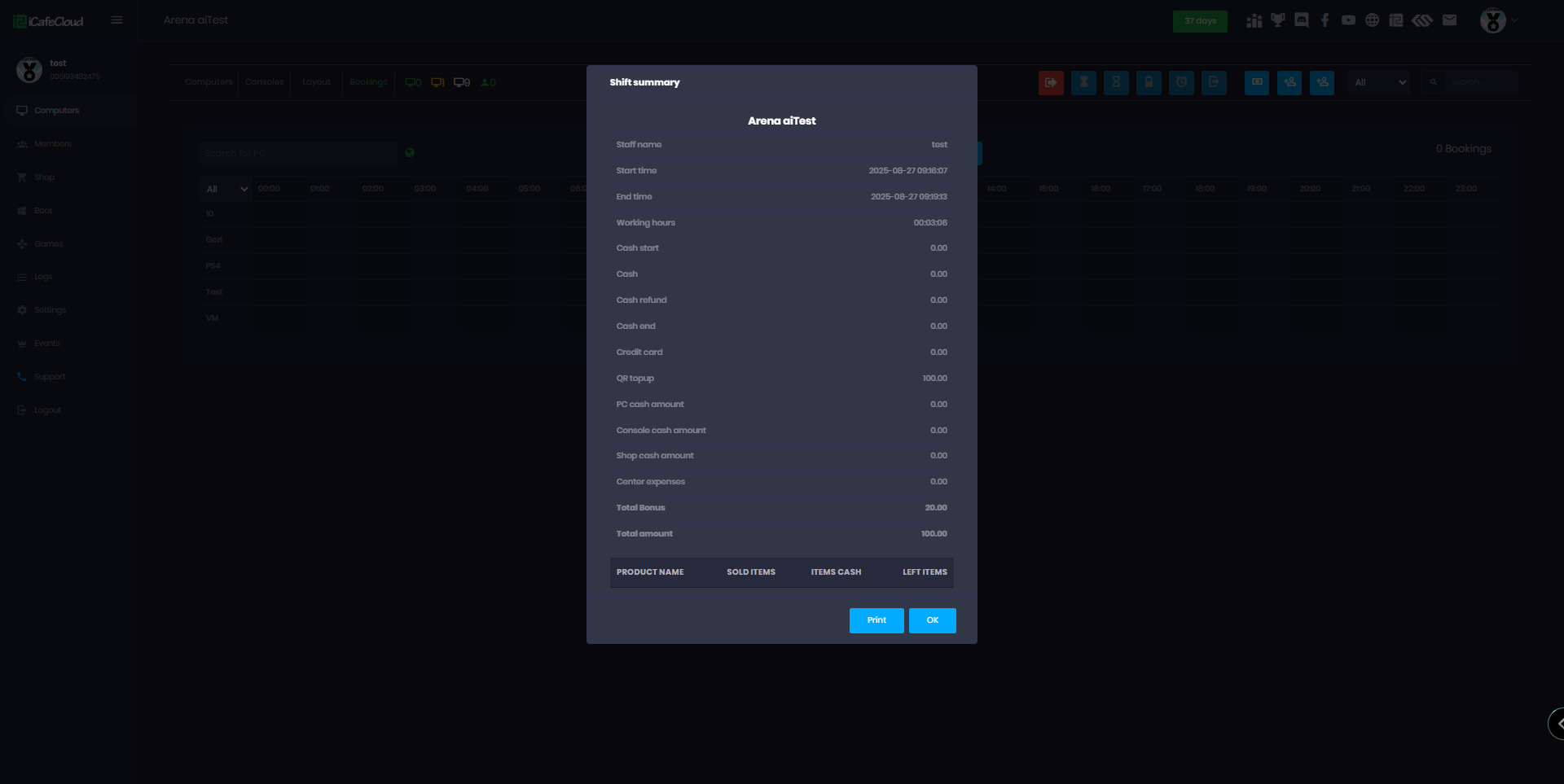
Task: Click the magnifier icon beside the Search field
Action: pos(1433,82)
